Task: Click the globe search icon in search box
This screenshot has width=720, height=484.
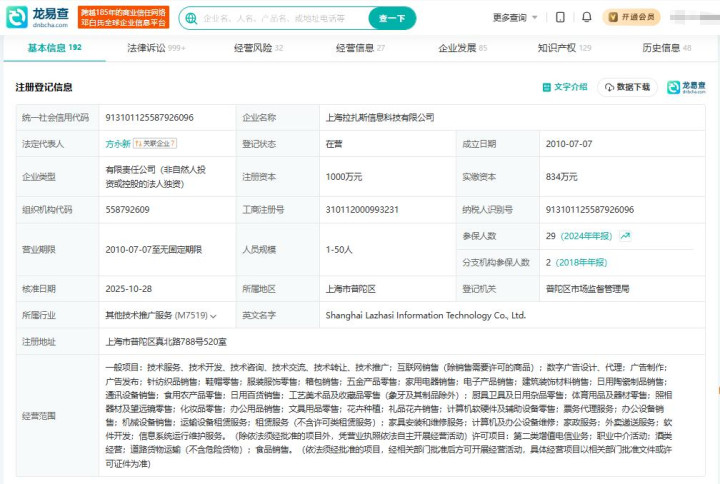Action: (x=194, y=18)
